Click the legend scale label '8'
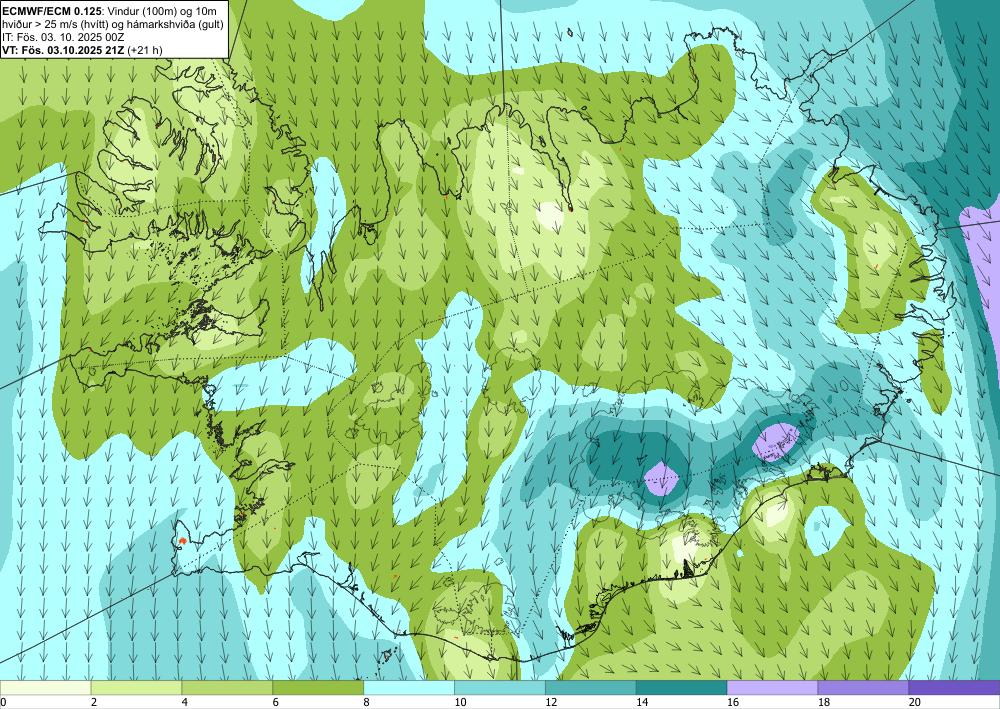 coord(366,703)
